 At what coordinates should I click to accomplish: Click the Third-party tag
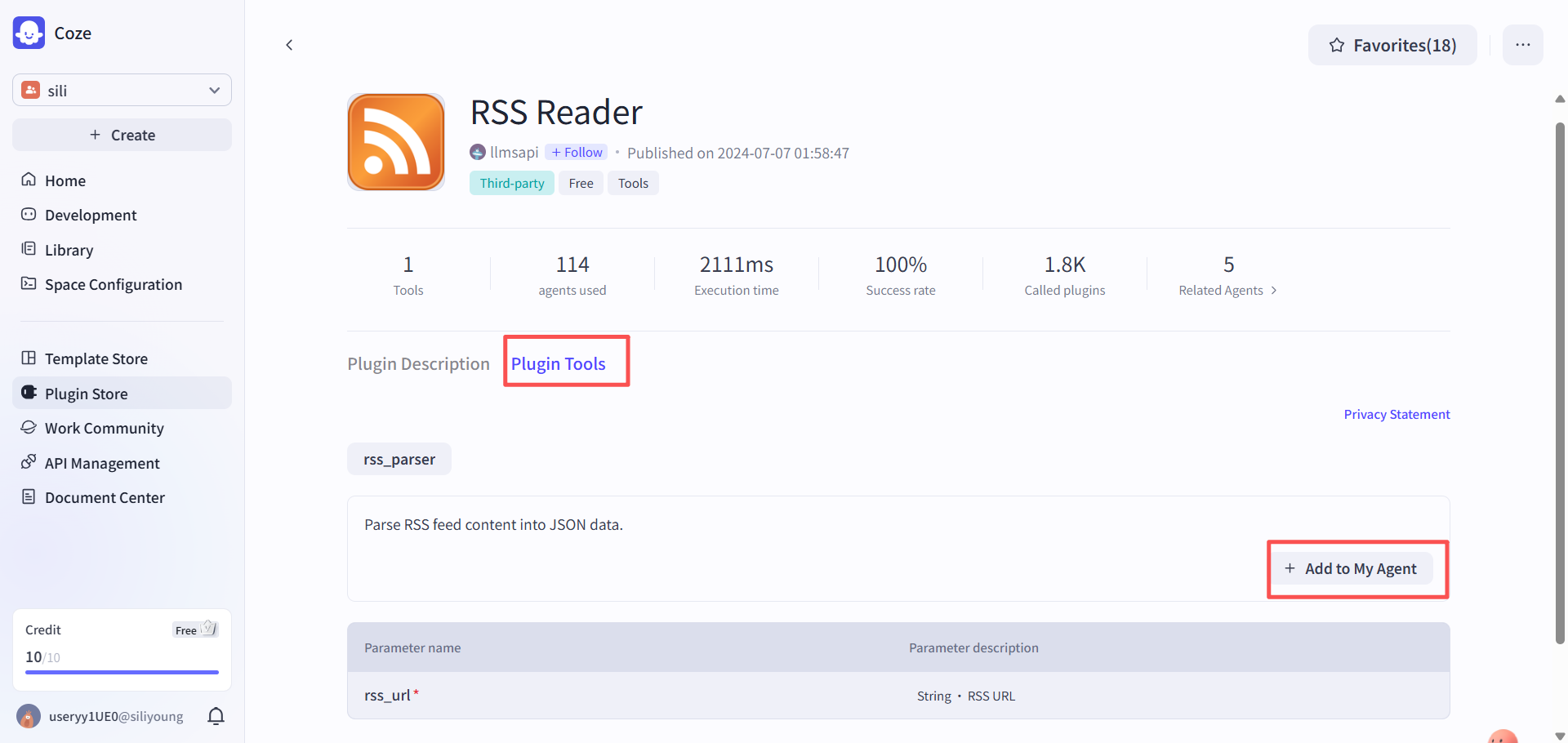coord(512,183)
